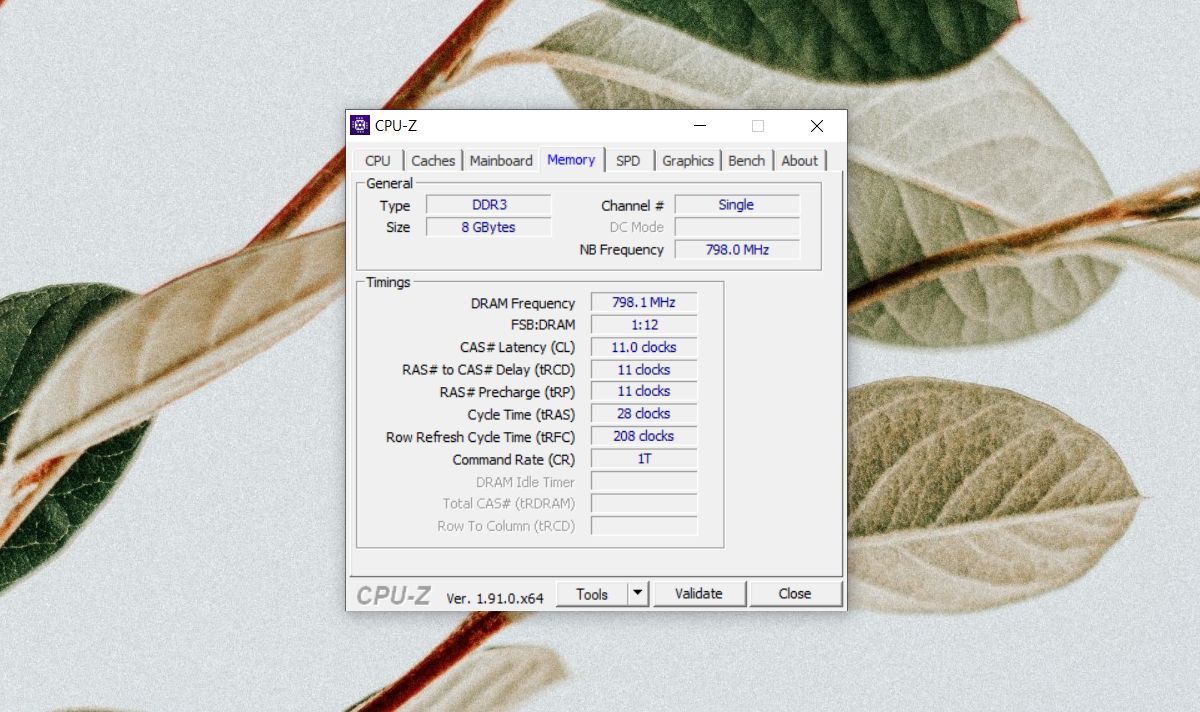Click the Validate button
This screenshot has width=1200, height=712.
click(700, 593)
